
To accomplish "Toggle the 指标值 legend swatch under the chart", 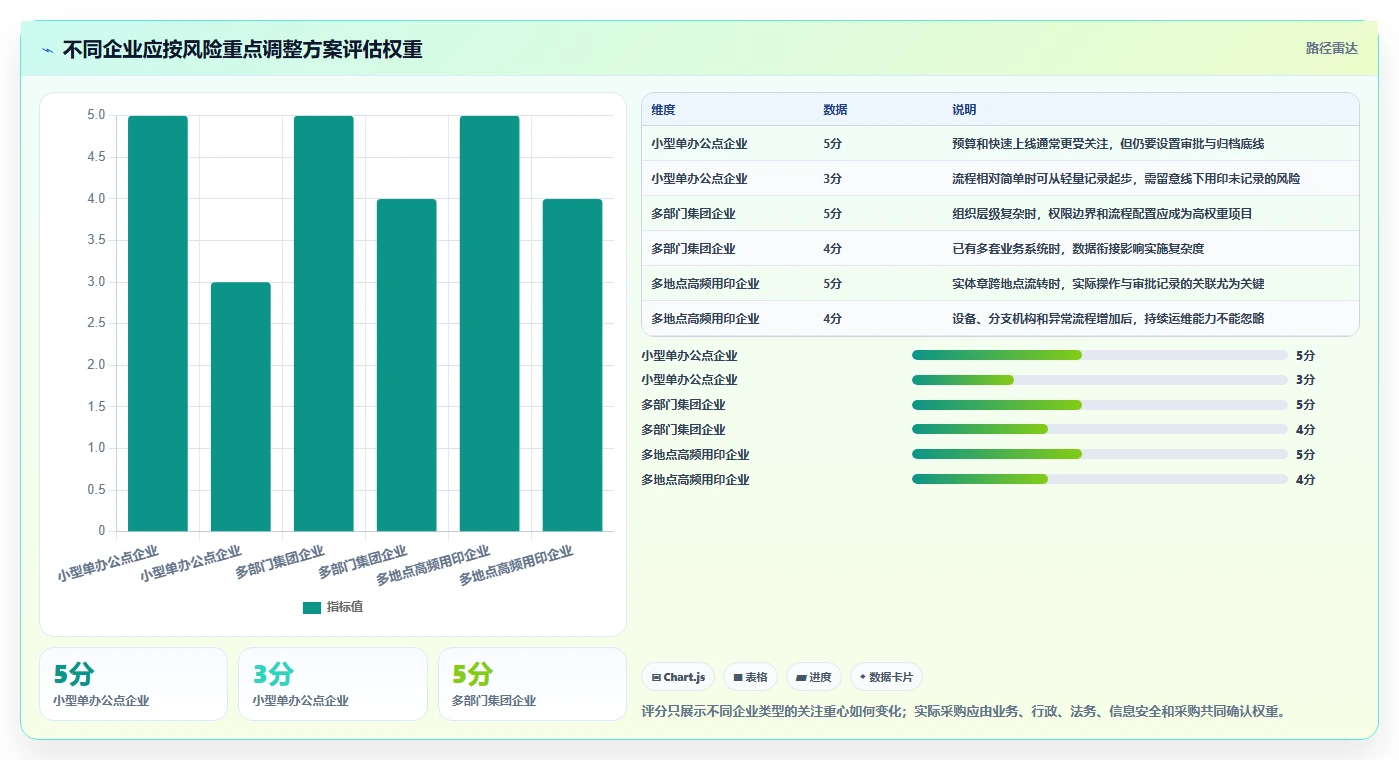I will pyautogui.click(x=312, y=607).
